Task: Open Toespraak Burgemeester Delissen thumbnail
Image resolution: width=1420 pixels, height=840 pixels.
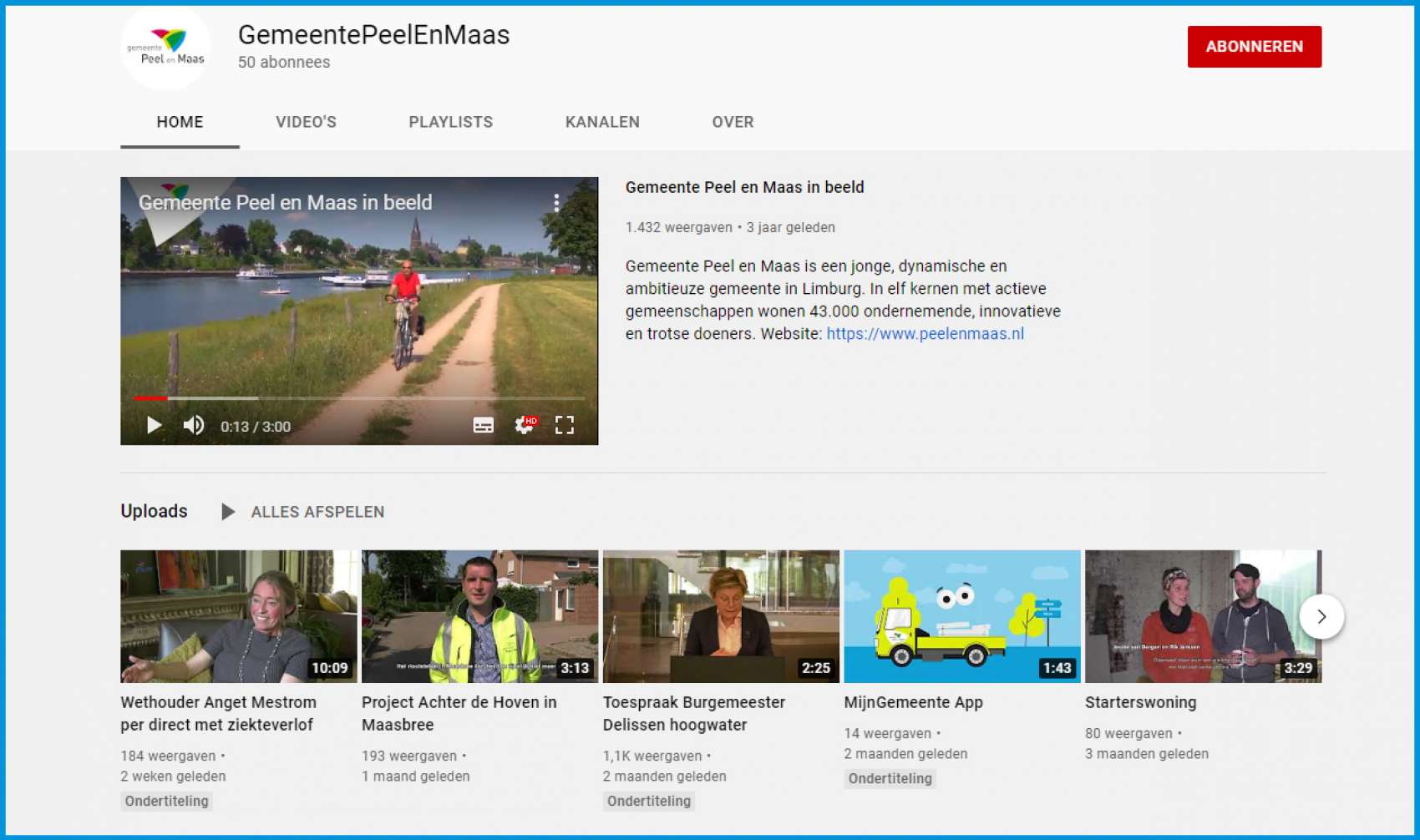Action: pyautogui.click(x=721, y=616)
